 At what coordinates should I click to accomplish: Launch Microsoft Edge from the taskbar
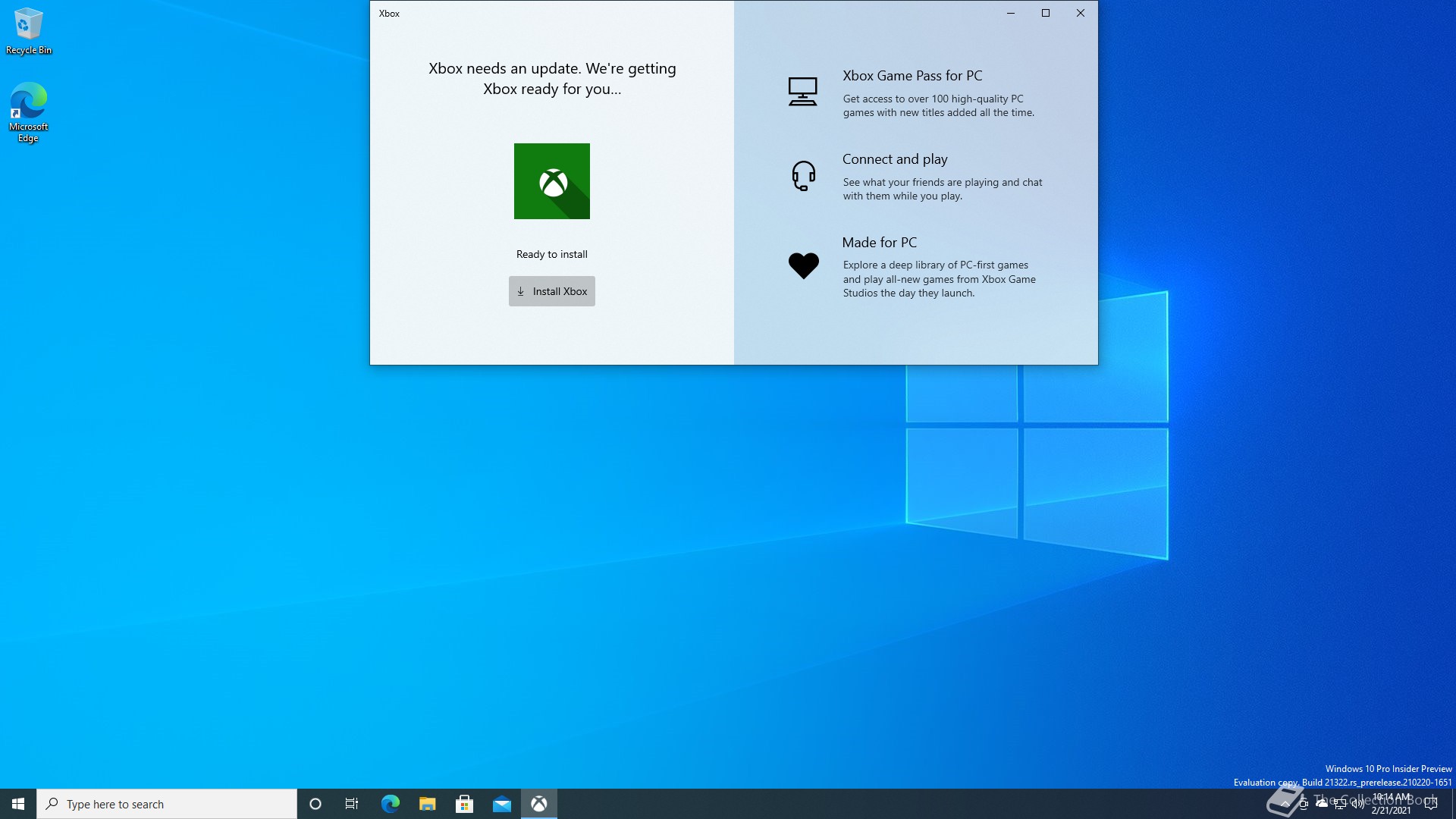[x=390, y=804]
